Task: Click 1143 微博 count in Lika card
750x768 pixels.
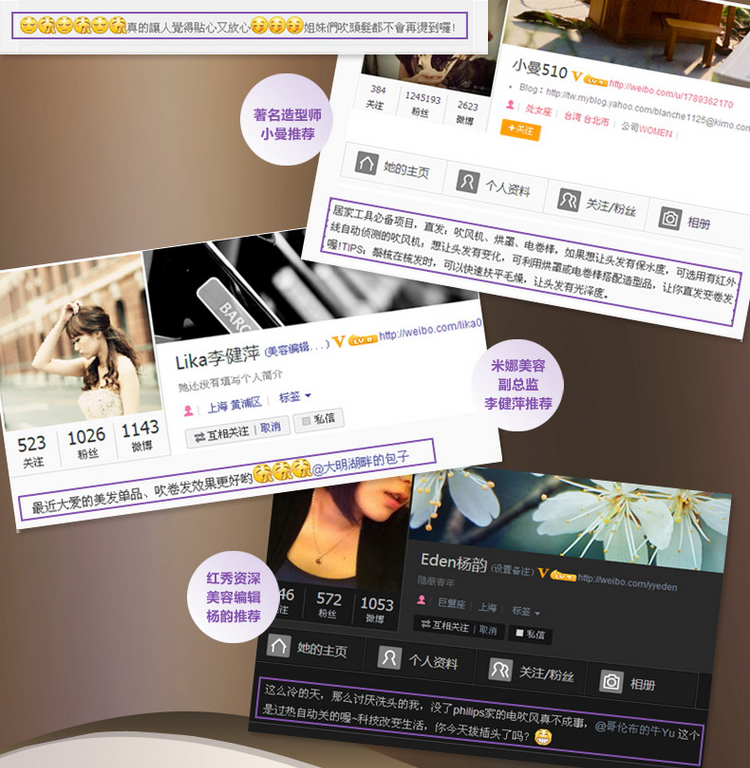Action: pyautogui.click(x=141, y=435)
